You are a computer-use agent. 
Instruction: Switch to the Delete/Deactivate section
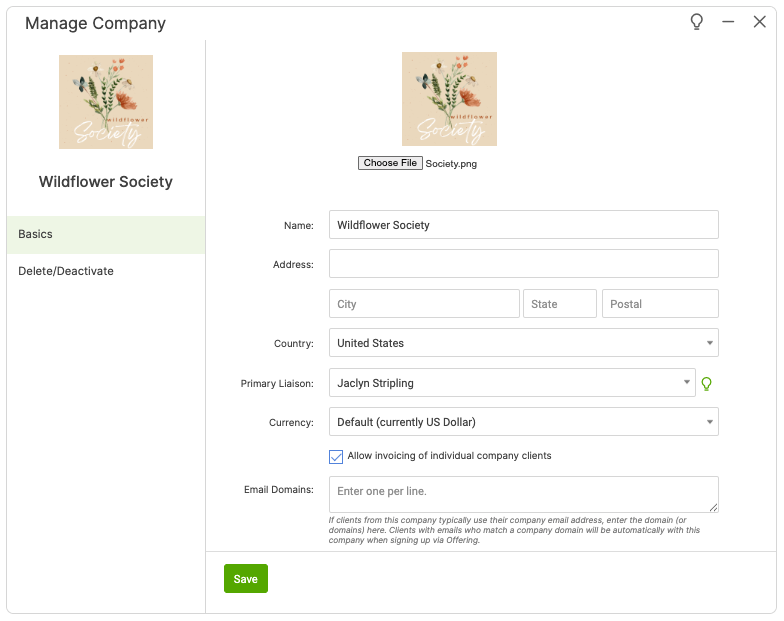106,271
